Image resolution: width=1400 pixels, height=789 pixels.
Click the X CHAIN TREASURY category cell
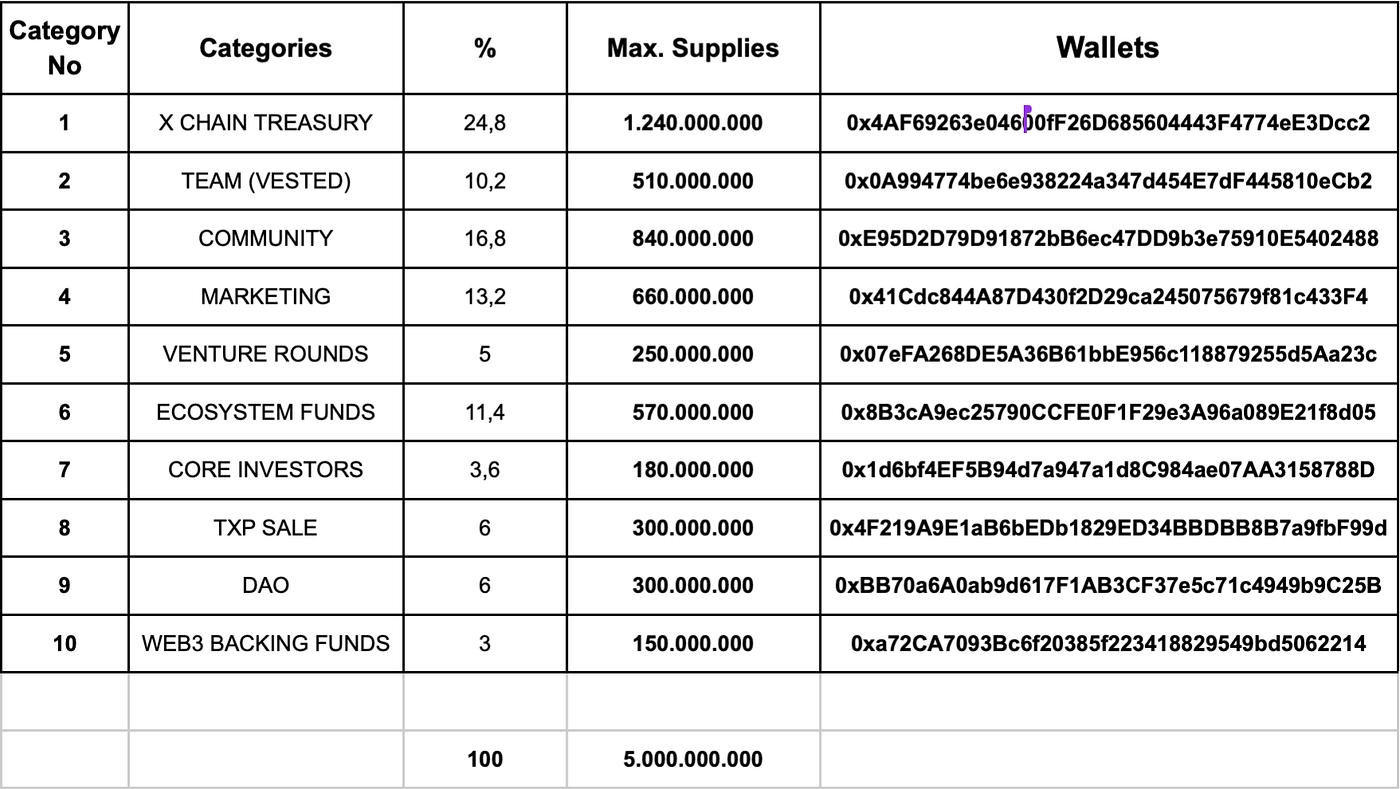pyautogui.click(x=265, y=123)
